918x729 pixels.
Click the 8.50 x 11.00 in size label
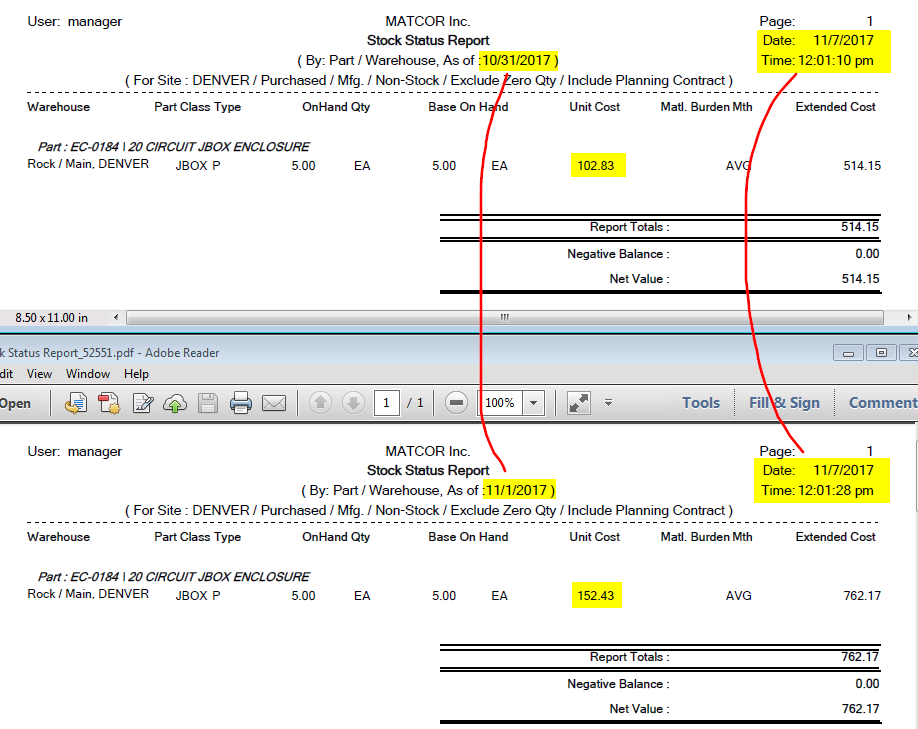coord(52,317)
